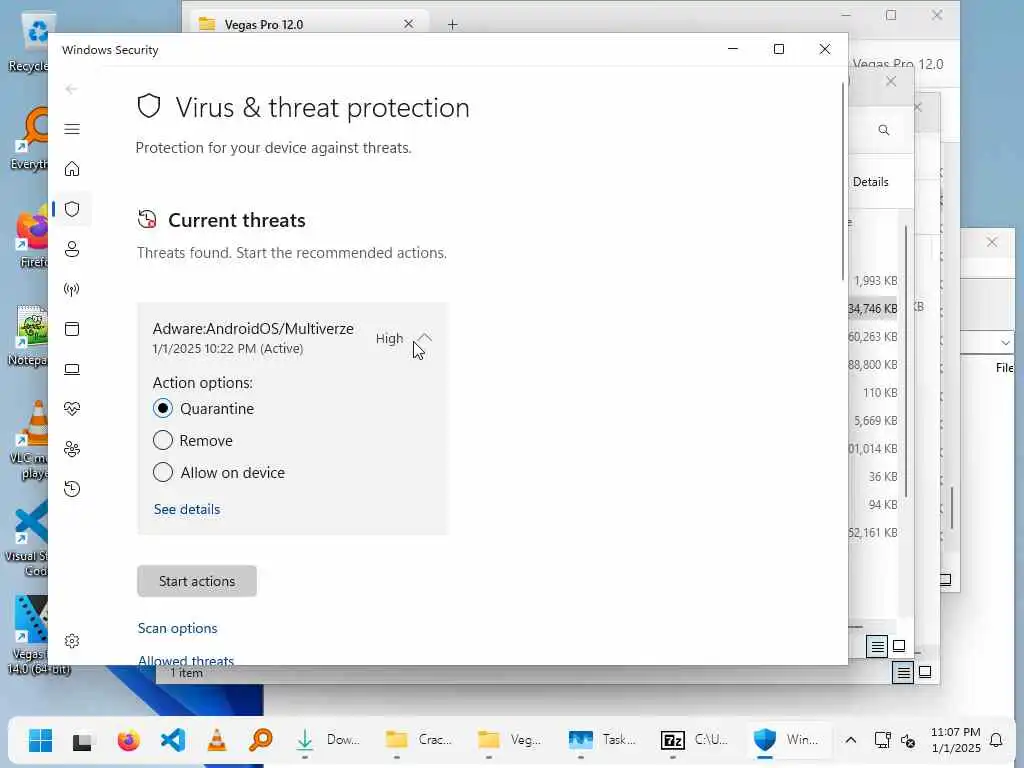Screen dimensions: 1024x768
Task: Open the Home section in the sidebar
Action: point(72,169)
